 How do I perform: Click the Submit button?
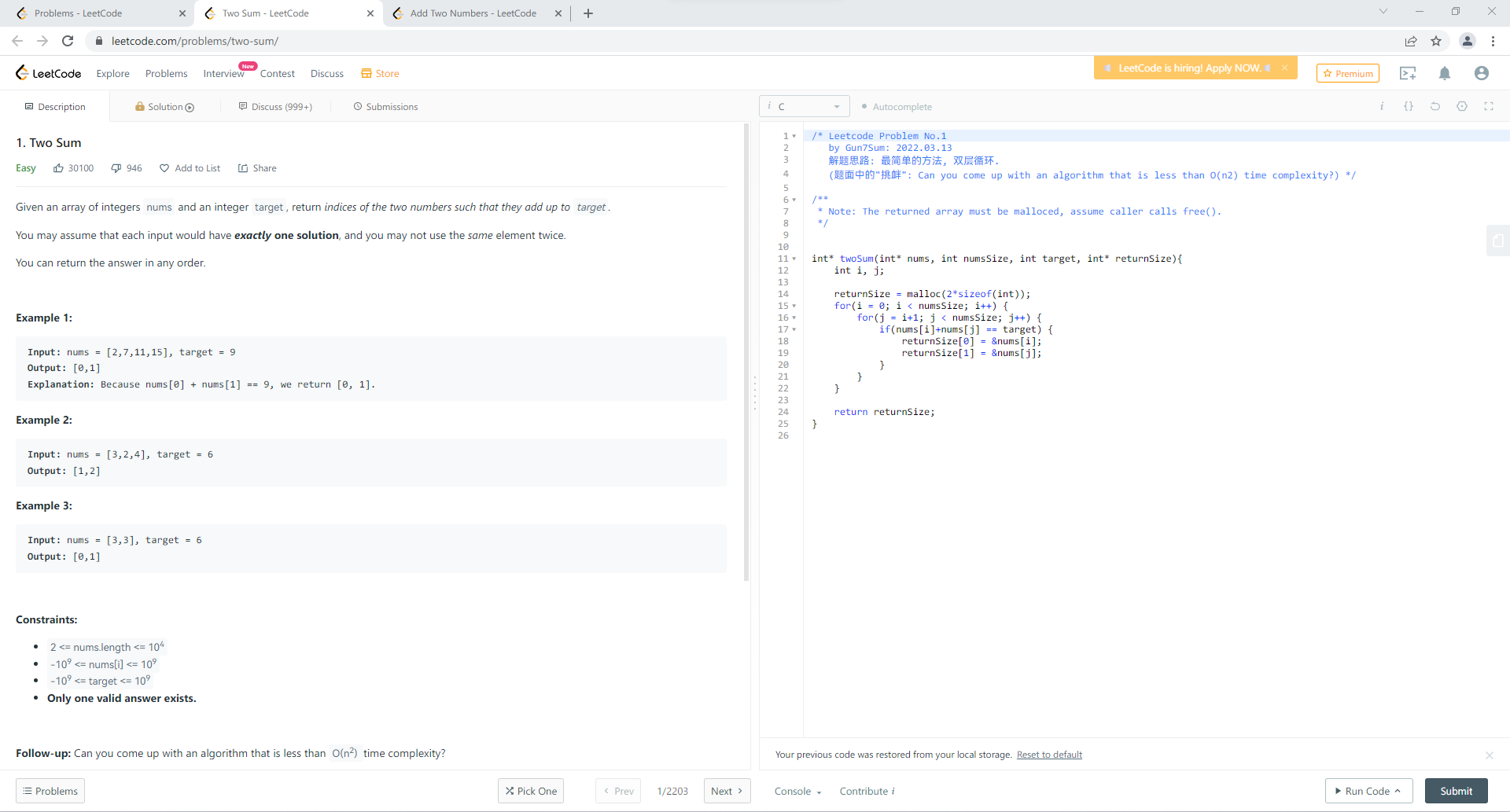pyautogui.click(x=1456, y=791)
